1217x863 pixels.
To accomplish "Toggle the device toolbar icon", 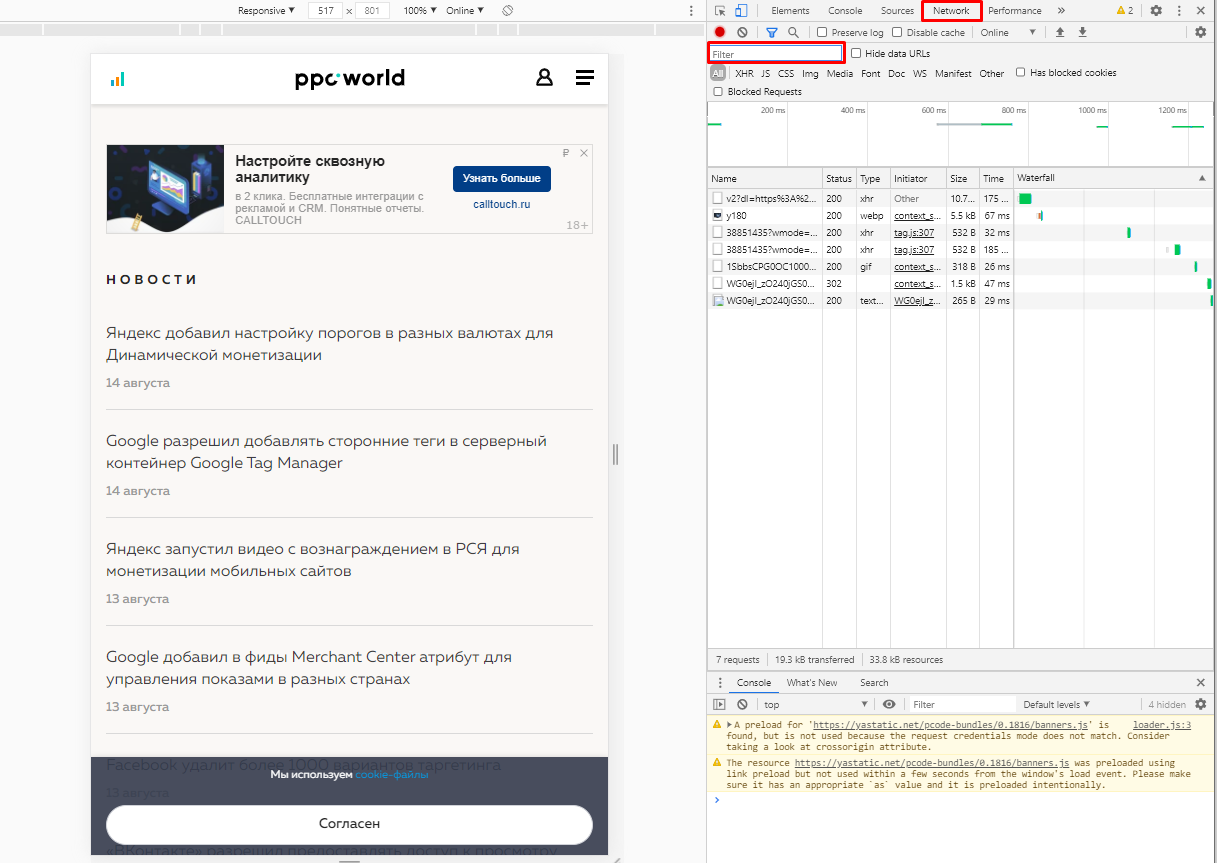I will 741,11.
